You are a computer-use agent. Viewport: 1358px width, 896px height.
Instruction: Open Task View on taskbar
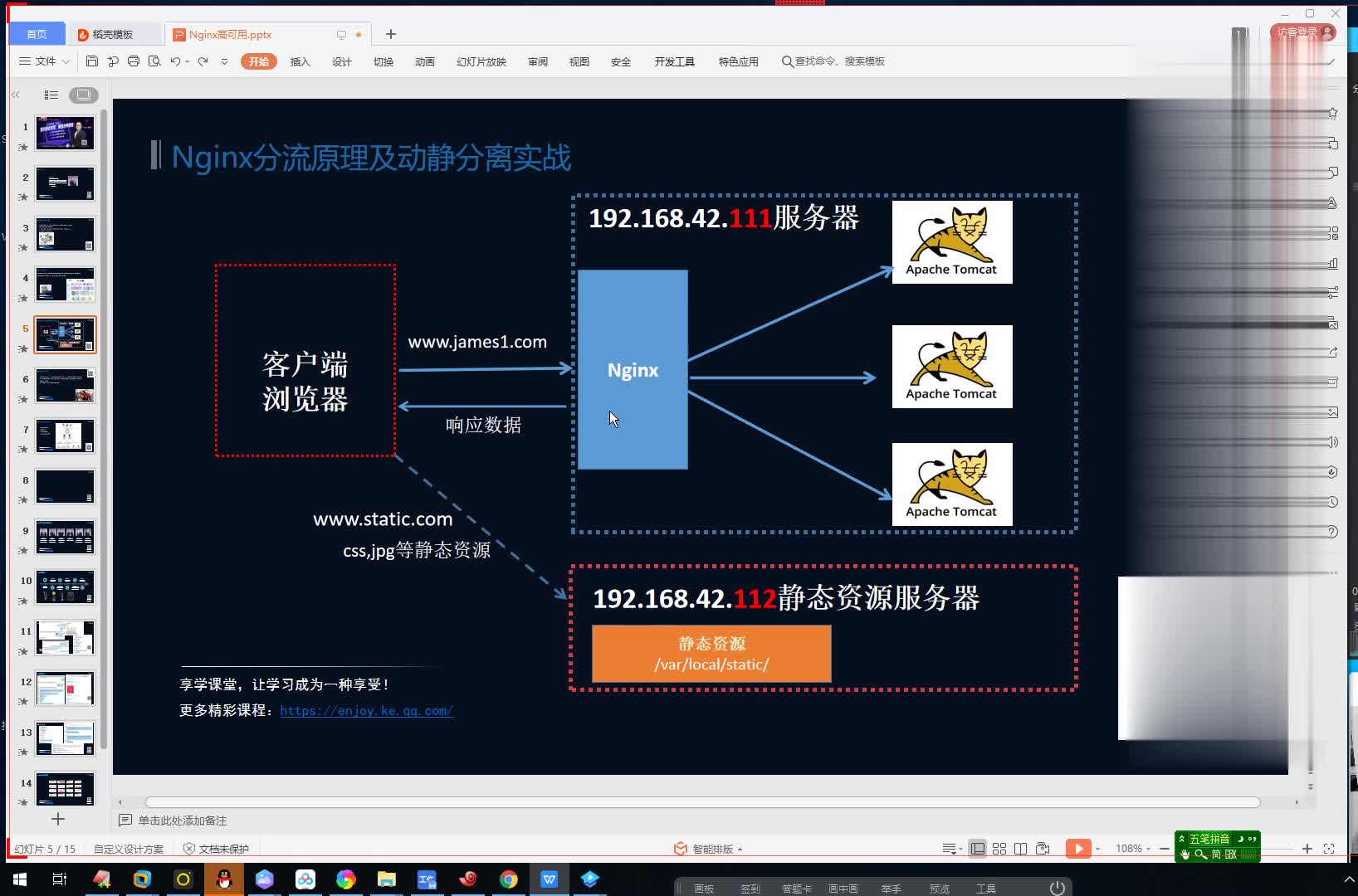pyautogui.click(x=59, y=879)
